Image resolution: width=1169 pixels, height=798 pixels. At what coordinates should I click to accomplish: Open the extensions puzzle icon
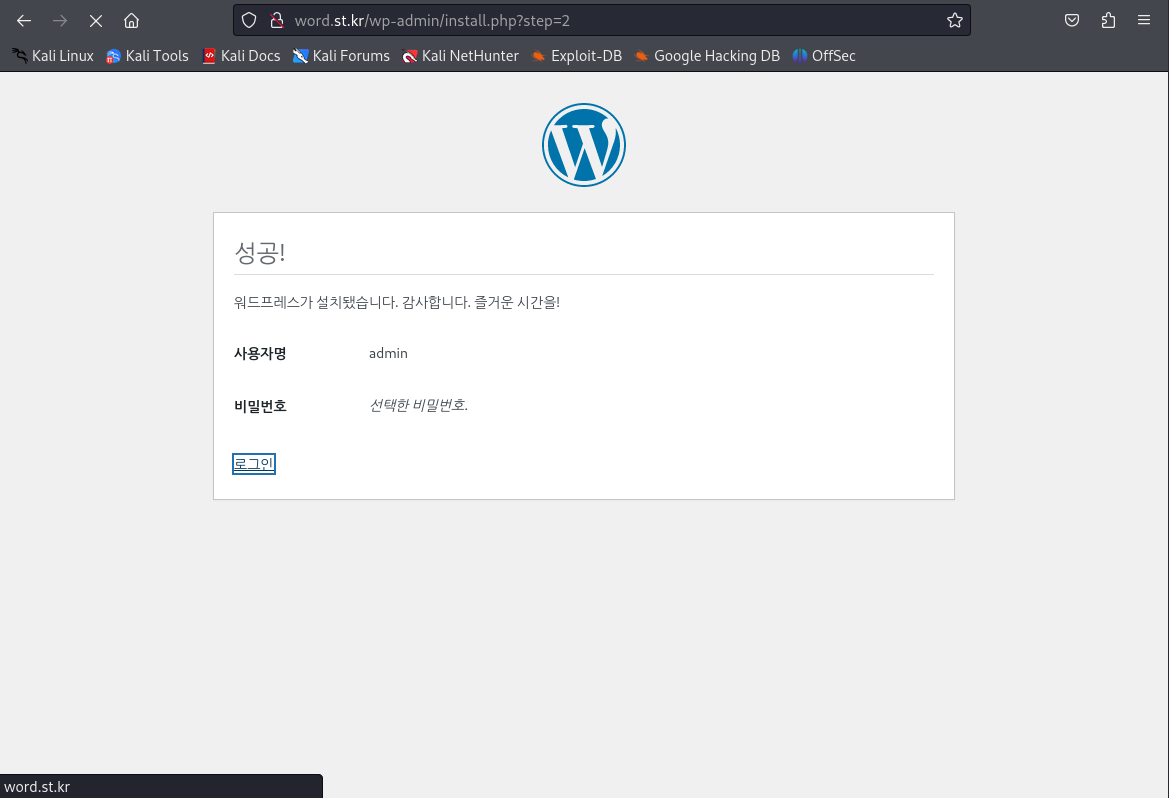tap(1108, 21)
